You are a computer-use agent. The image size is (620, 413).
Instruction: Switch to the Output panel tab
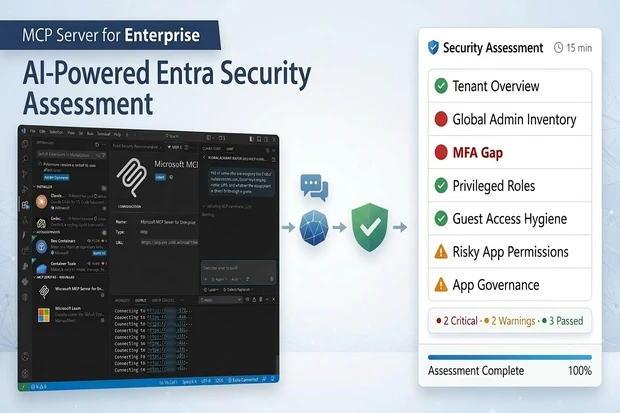pyautogui.click(x=140, y=299)
